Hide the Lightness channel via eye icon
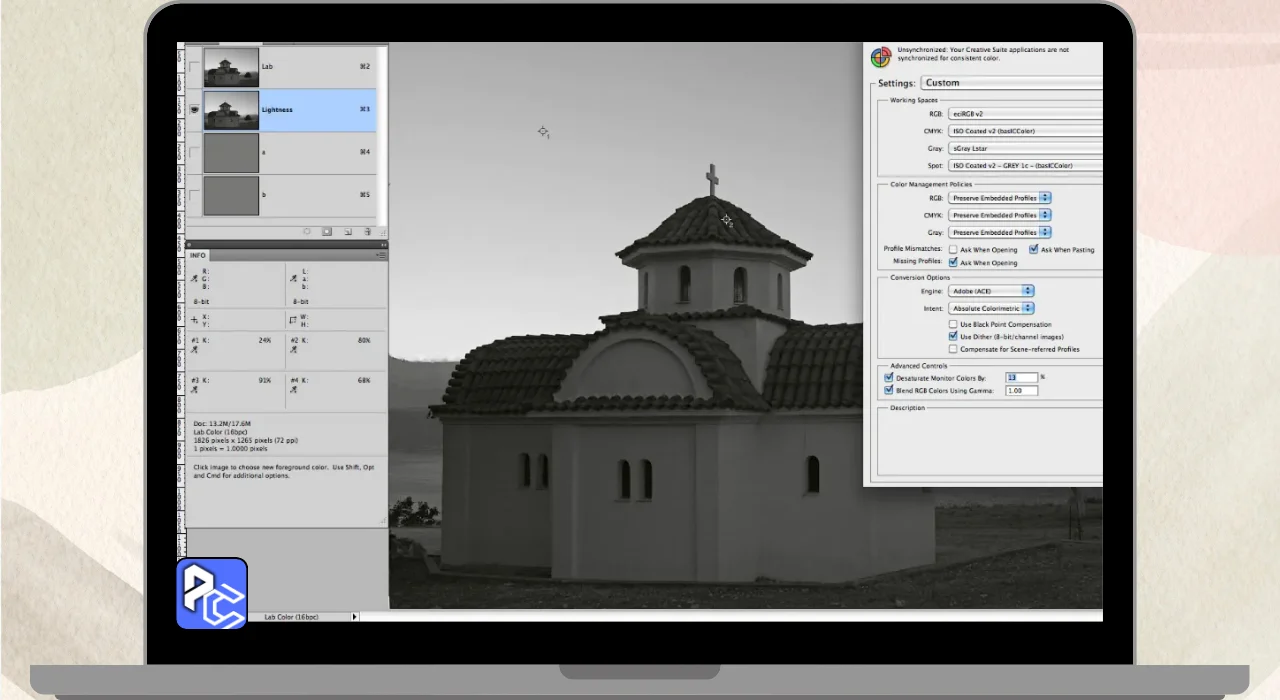Viewport: 1280px width, 700px height. pyautogui.click(x=194, y=110)
